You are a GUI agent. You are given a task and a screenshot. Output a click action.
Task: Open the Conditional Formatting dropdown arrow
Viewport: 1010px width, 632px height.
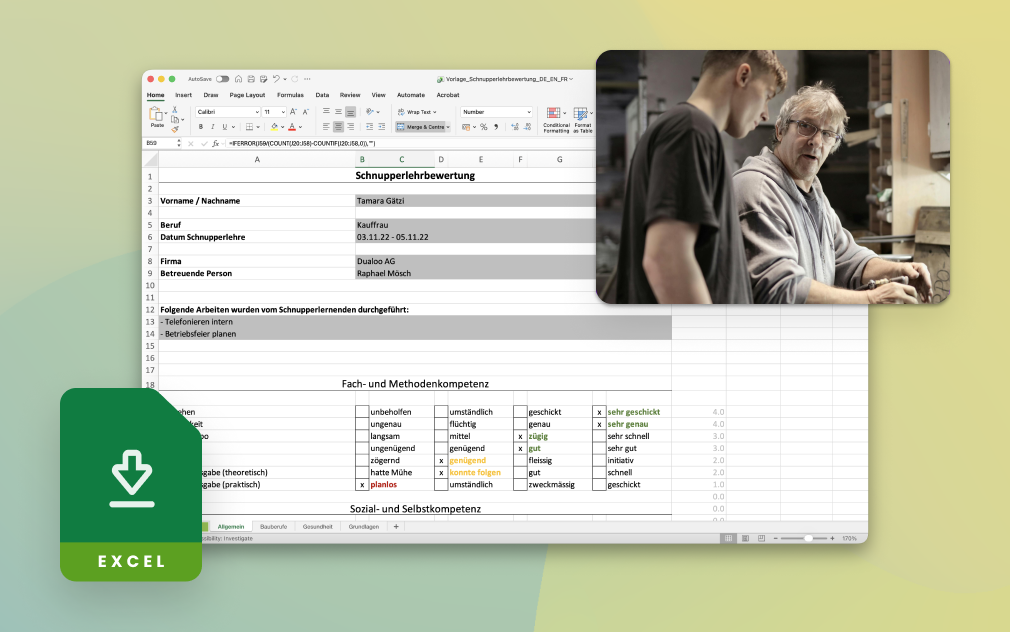pos(565,113)
